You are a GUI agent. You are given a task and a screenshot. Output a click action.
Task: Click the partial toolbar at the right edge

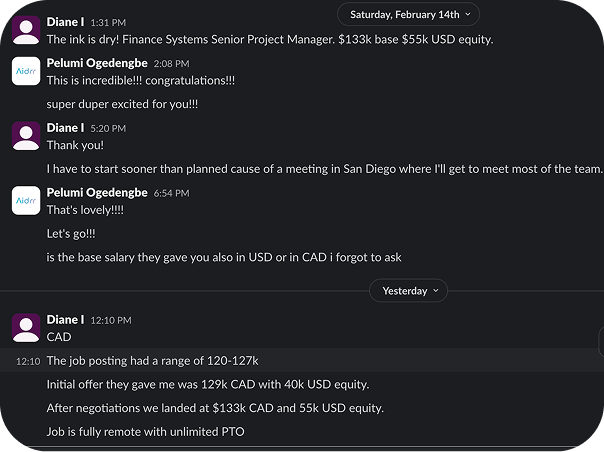(601, 342)
